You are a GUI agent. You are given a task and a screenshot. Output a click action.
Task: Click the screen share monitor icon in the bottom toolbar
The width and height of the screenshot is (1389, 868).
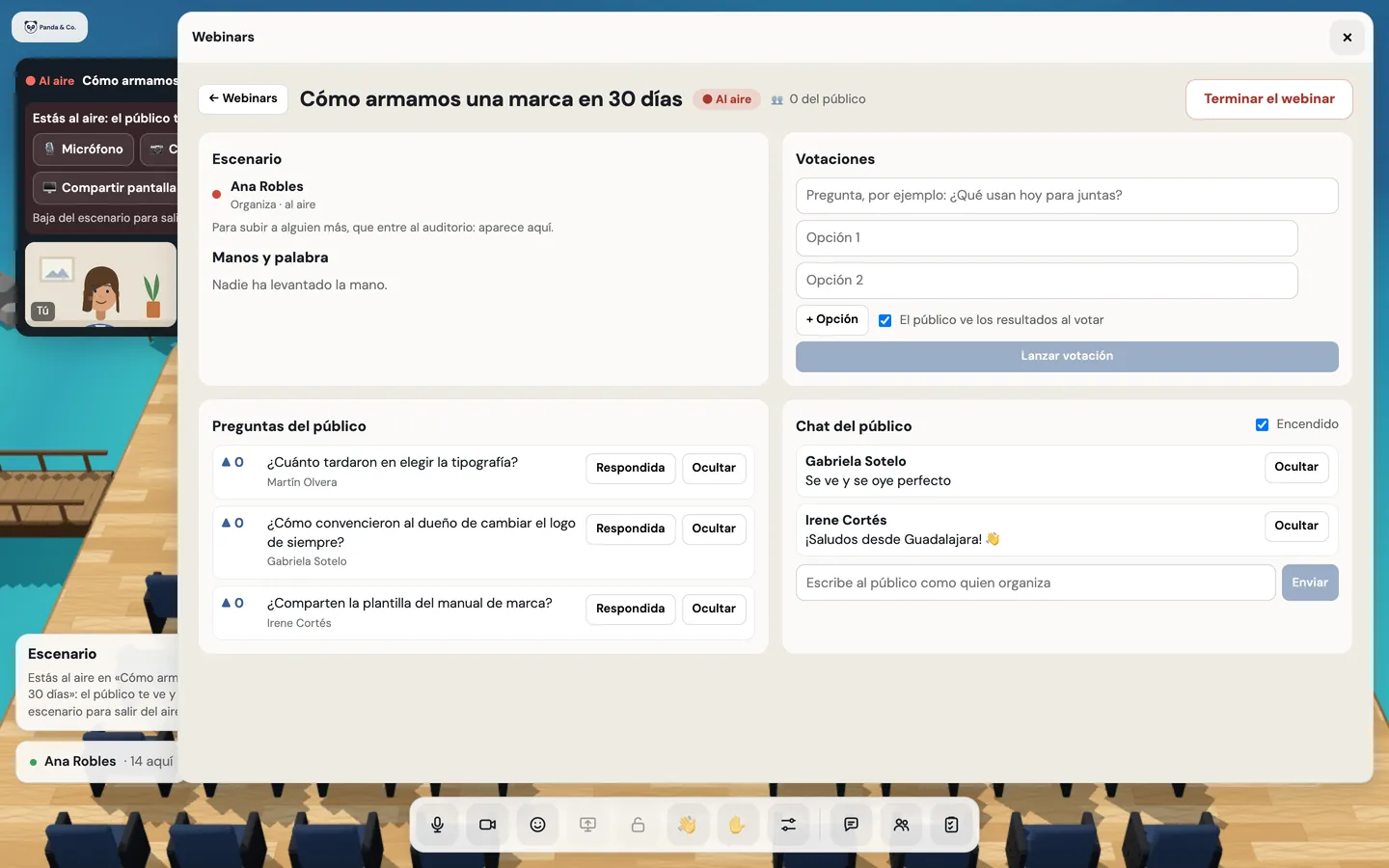[x=588, y=825]
